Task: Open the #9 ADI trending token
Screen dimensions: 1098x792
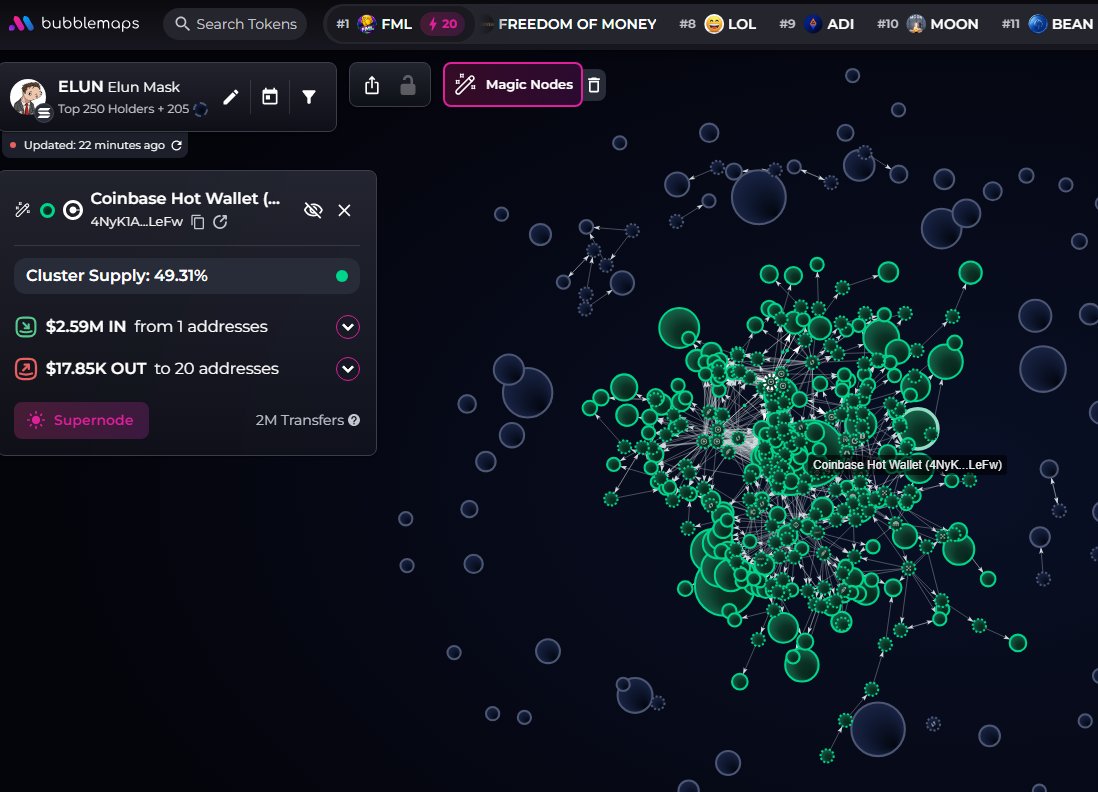Action: click(816, 24)
